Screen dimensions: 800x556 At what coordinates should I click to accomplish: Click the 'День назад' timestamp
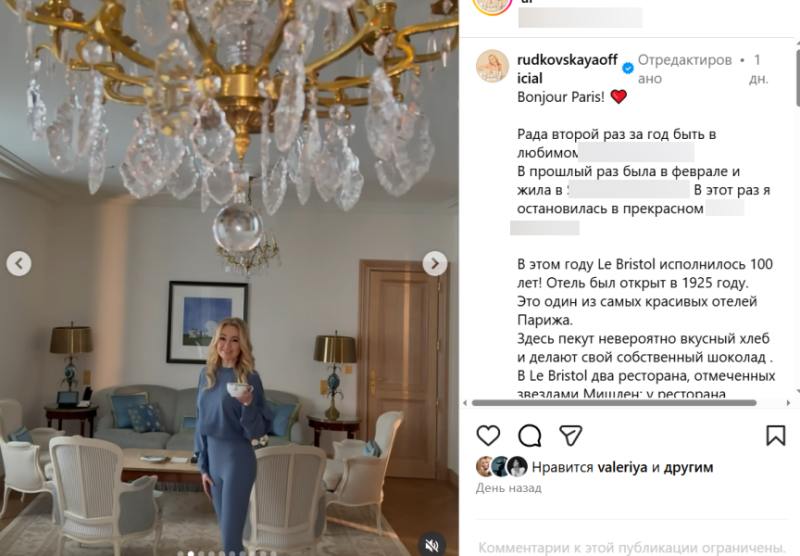point(509,488)
